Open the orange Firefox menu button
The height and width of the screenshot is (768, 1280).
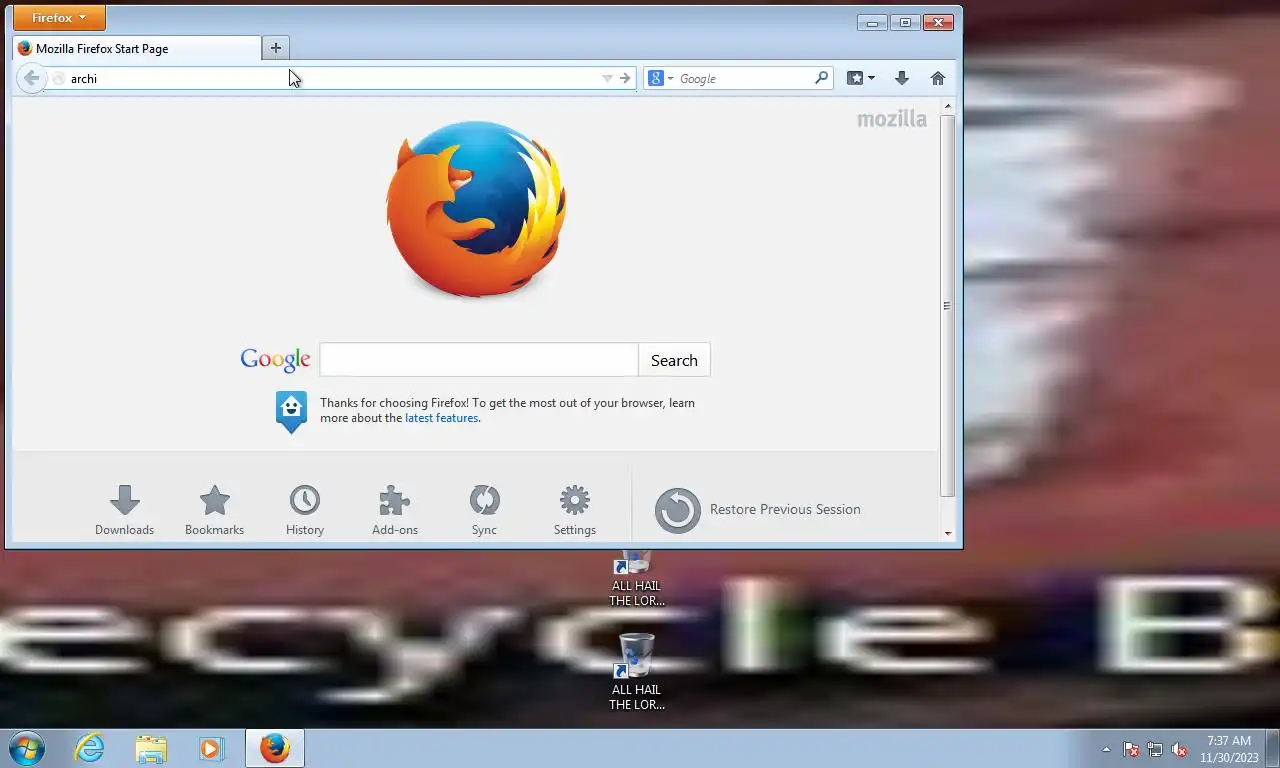click(x=59, y=18)
